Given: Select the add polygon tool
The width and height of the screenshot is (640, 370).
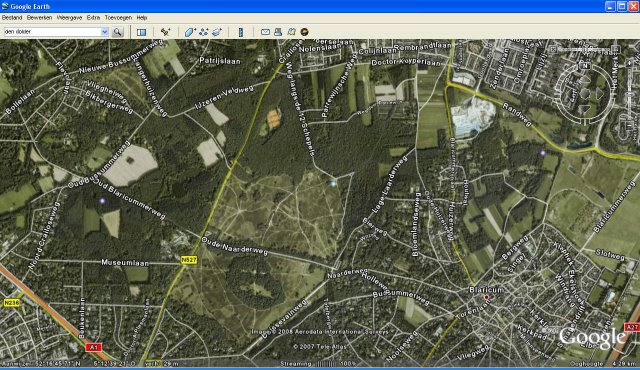Looking at the screenshot, I should pyautogui.click(x=190, y=32).
